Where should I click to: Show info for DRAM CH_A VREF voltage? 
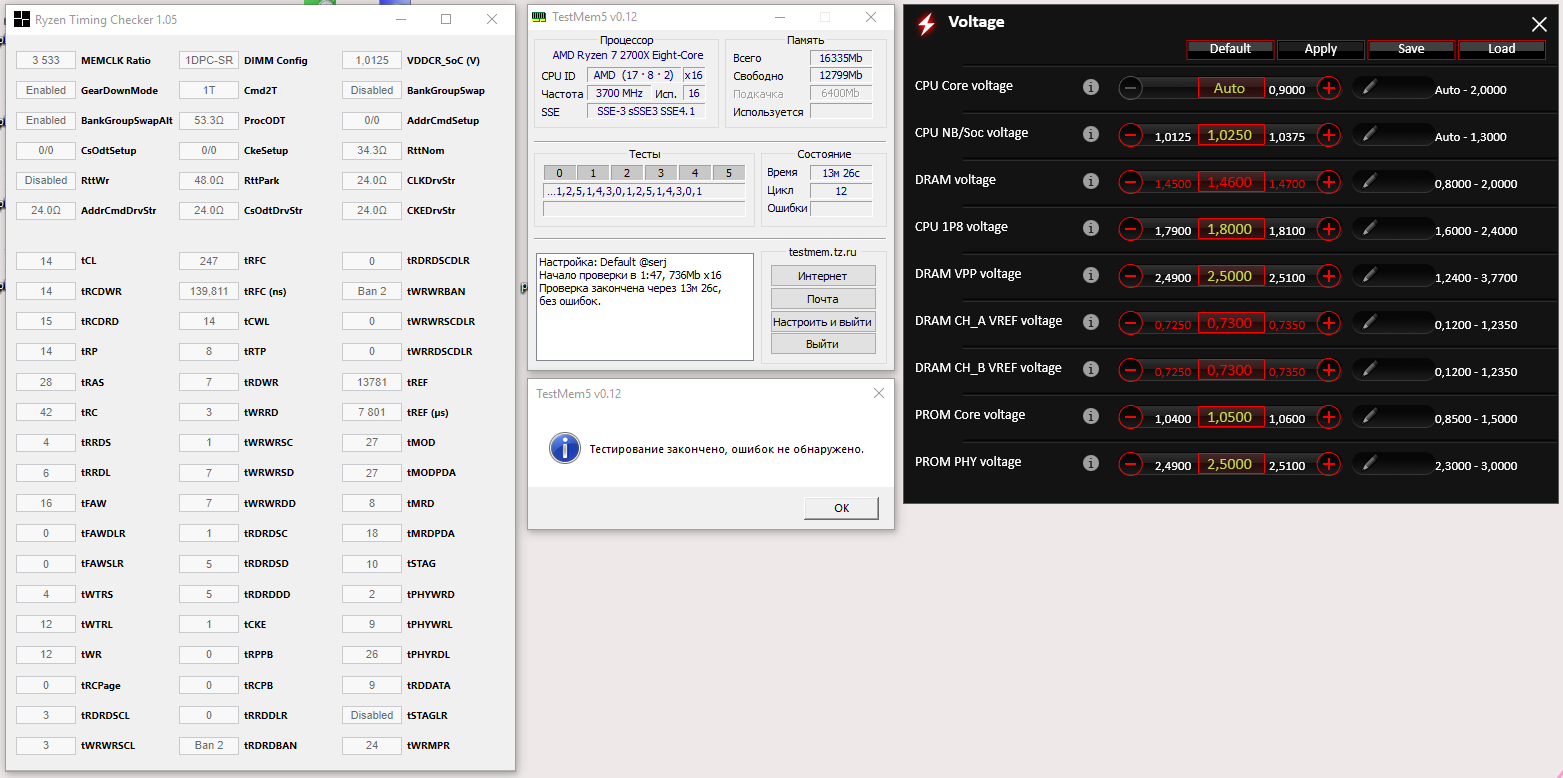1091,323
